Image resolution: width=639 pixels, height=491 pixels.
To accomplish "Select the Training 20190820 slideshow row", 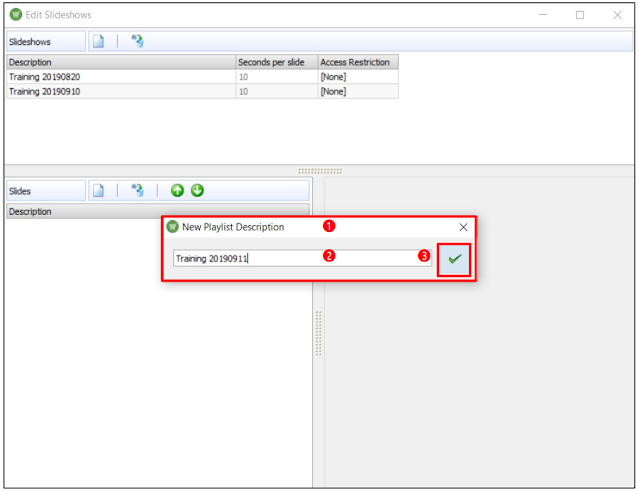I will [203, 77].
